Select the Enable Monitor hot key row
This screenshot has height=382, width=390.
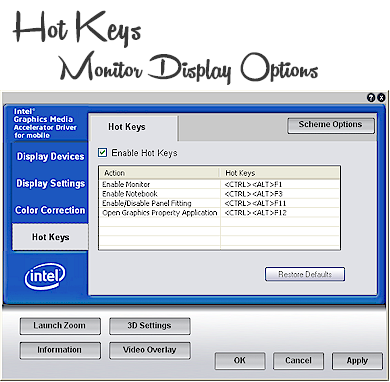[x=219, y=184]
